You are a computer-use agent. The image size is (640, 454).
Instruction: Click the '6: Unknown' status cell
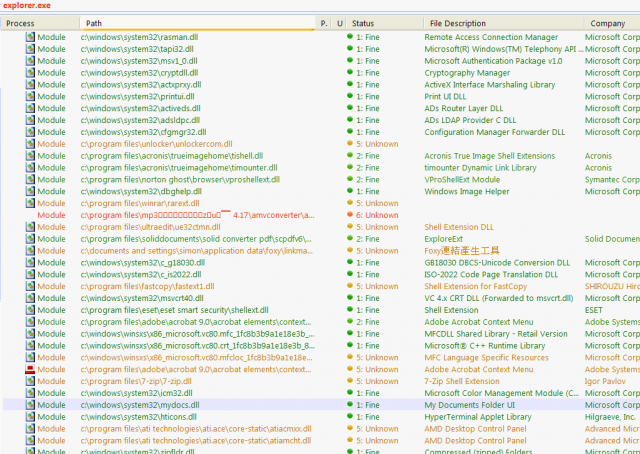click(377, 215)
